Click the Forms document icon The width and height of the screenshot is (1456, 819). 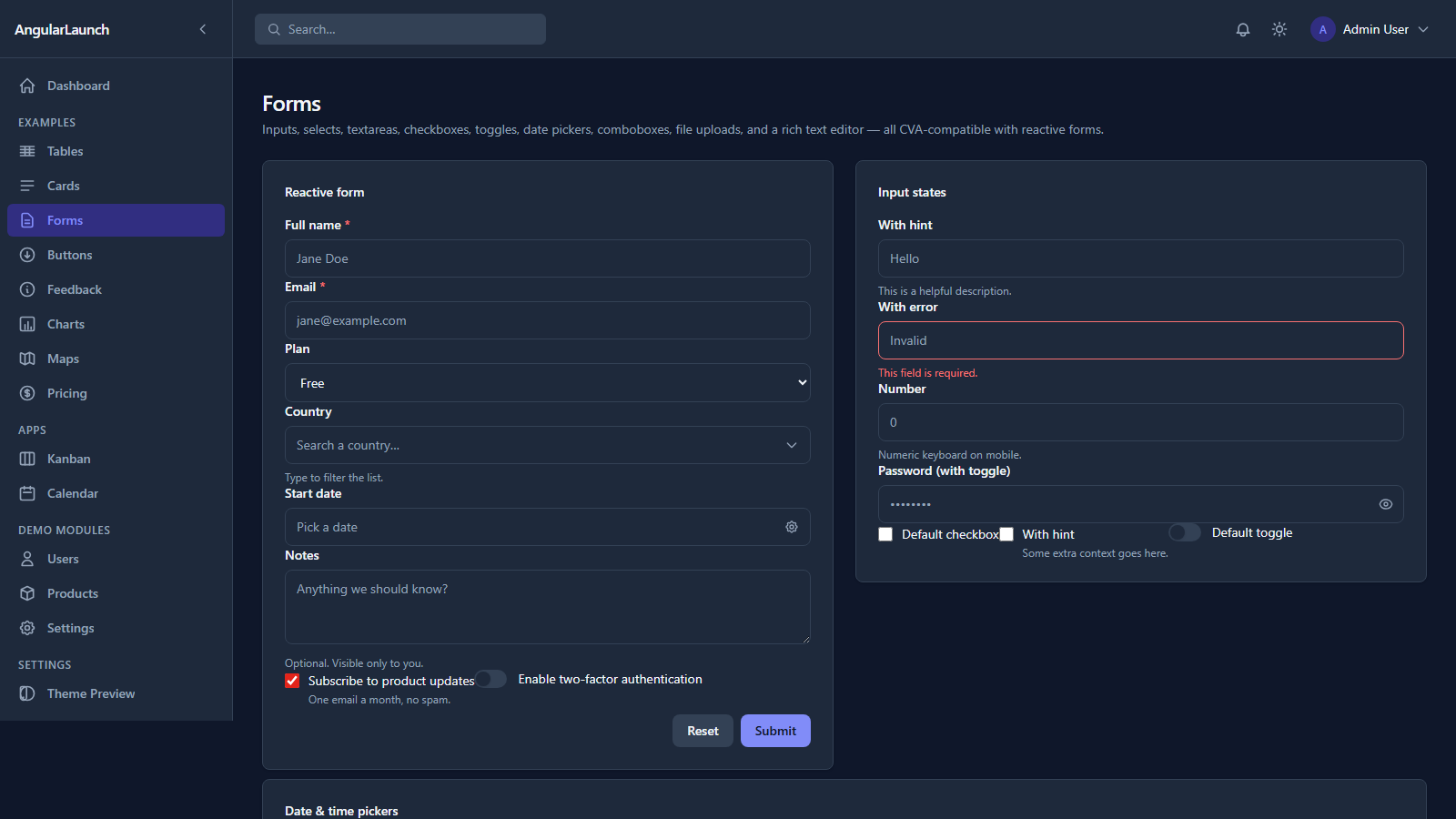coord(27,220)
